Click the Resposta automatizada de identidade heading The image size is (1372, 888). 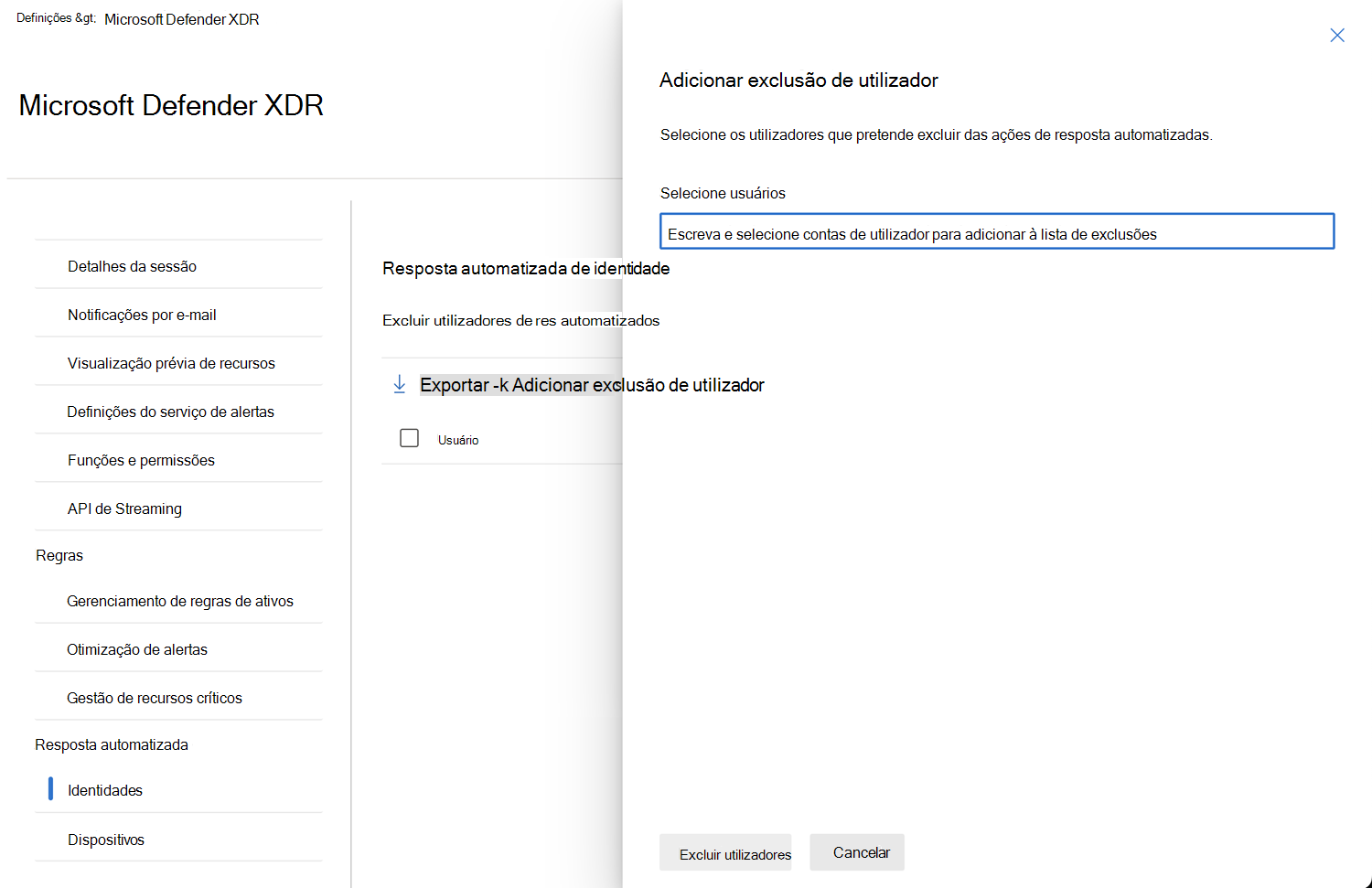pyautogui.click(x=526, y=268)
